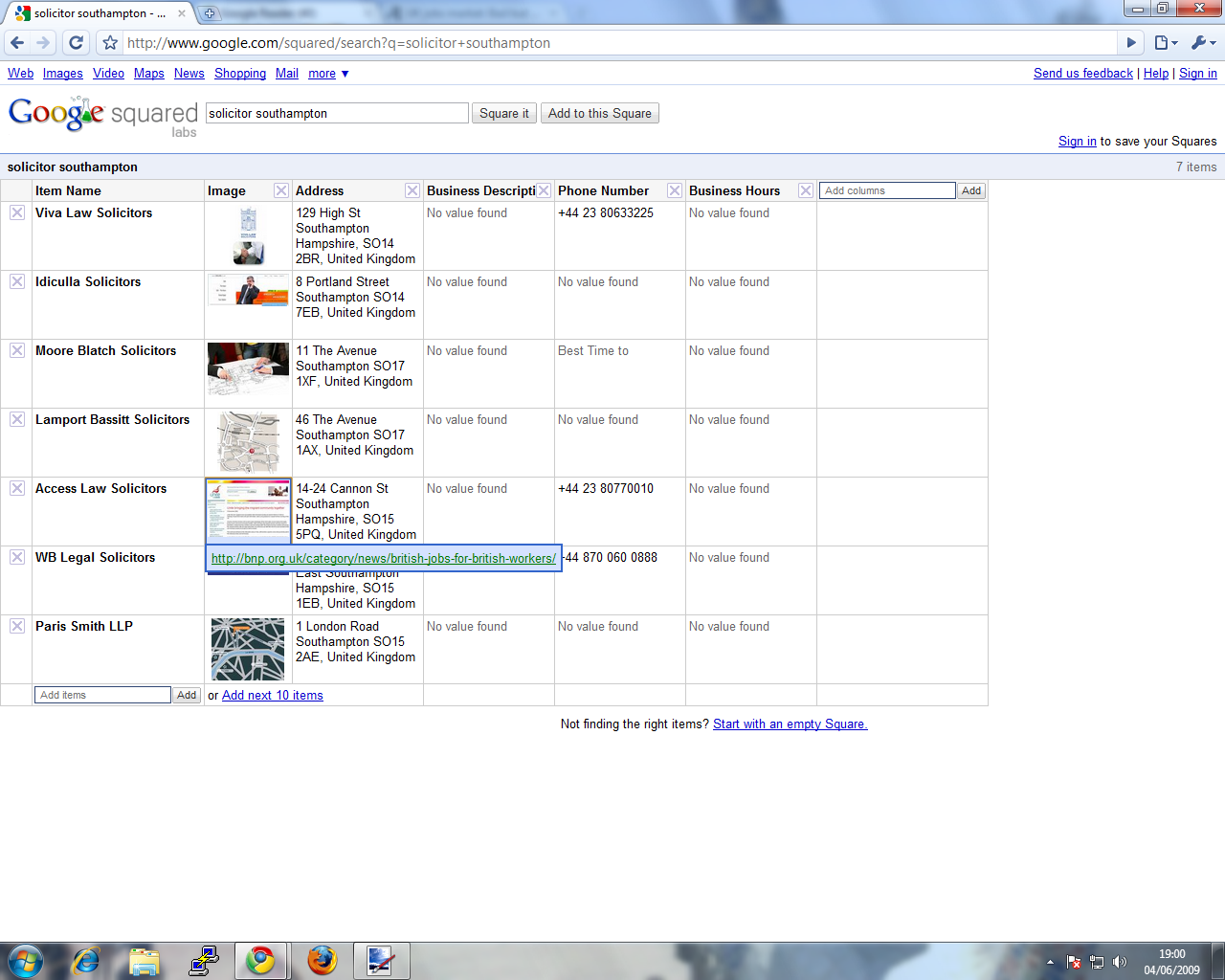
Task: Remove the Address column with its X icon
Action: tap(412, 190)
